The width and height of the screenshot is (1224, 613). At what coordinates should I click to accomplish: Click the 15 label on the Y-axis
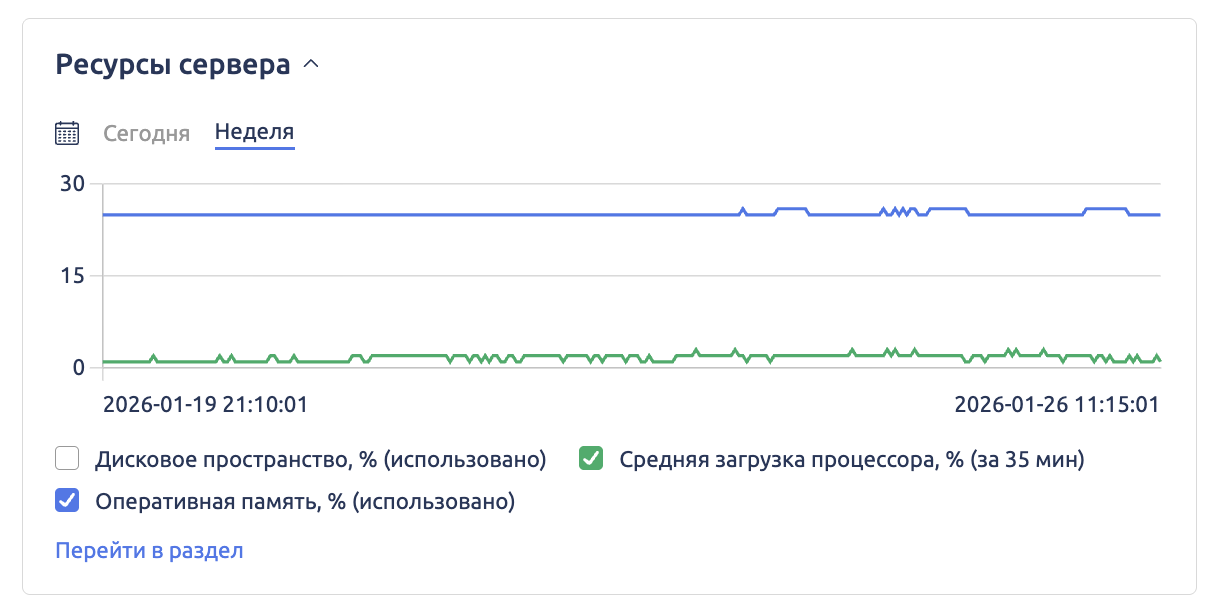pos(72,276)
